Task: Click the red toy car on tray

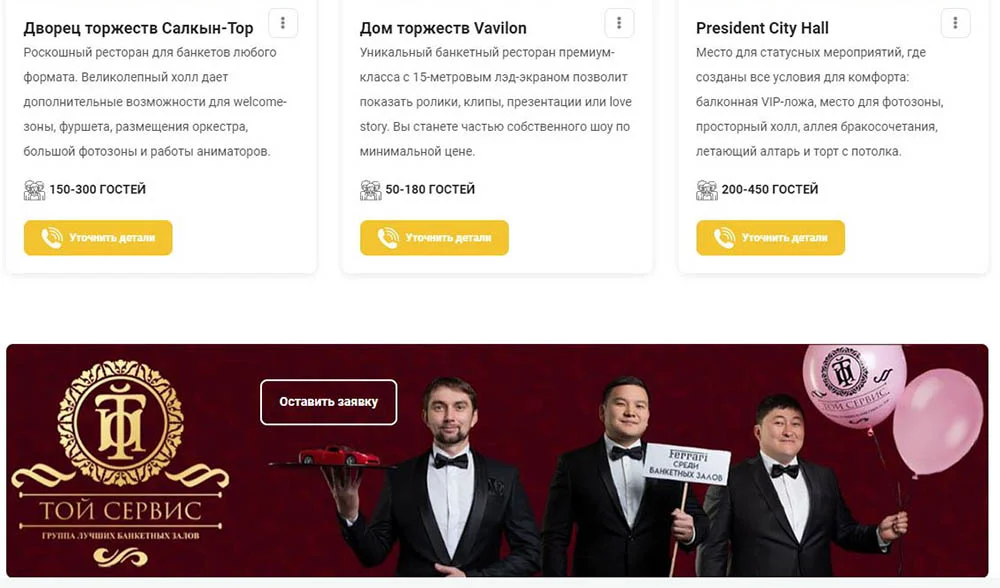Action: pos(338,455)
